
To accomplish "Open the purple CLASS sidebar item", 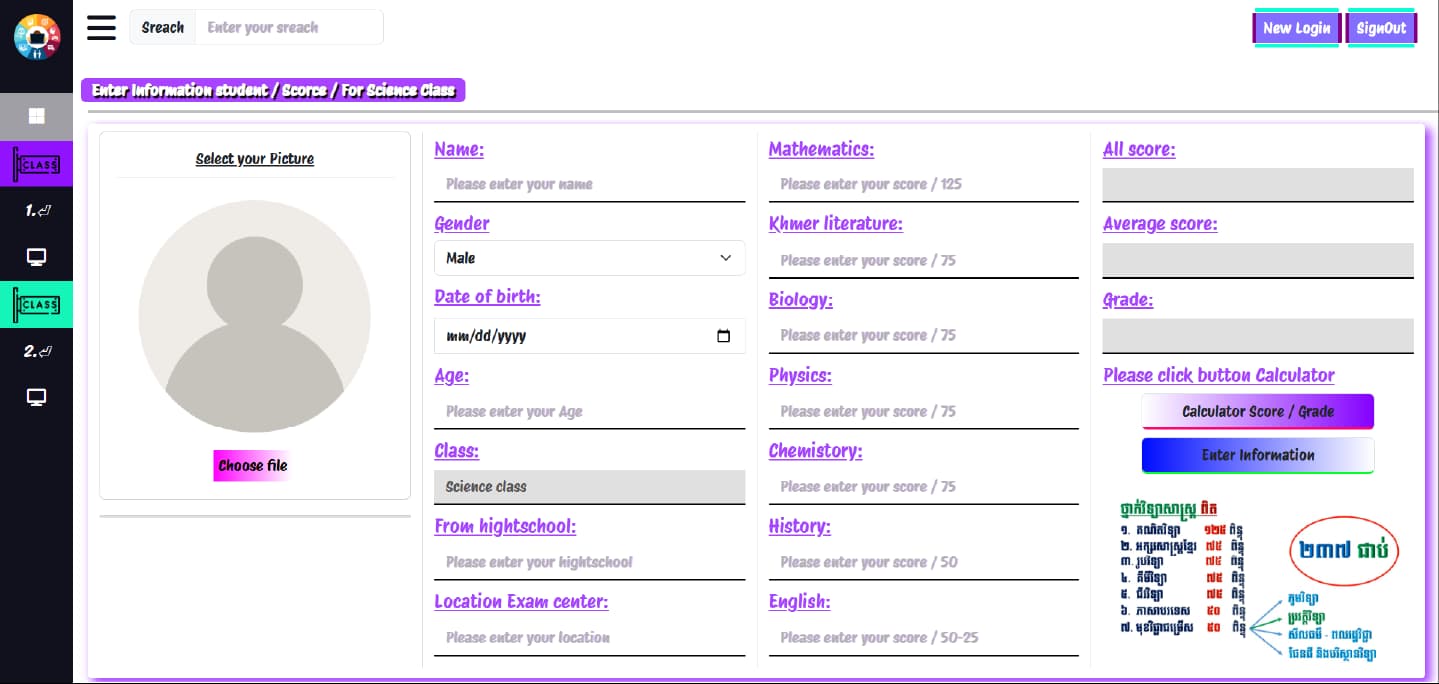I will point(36,164).
